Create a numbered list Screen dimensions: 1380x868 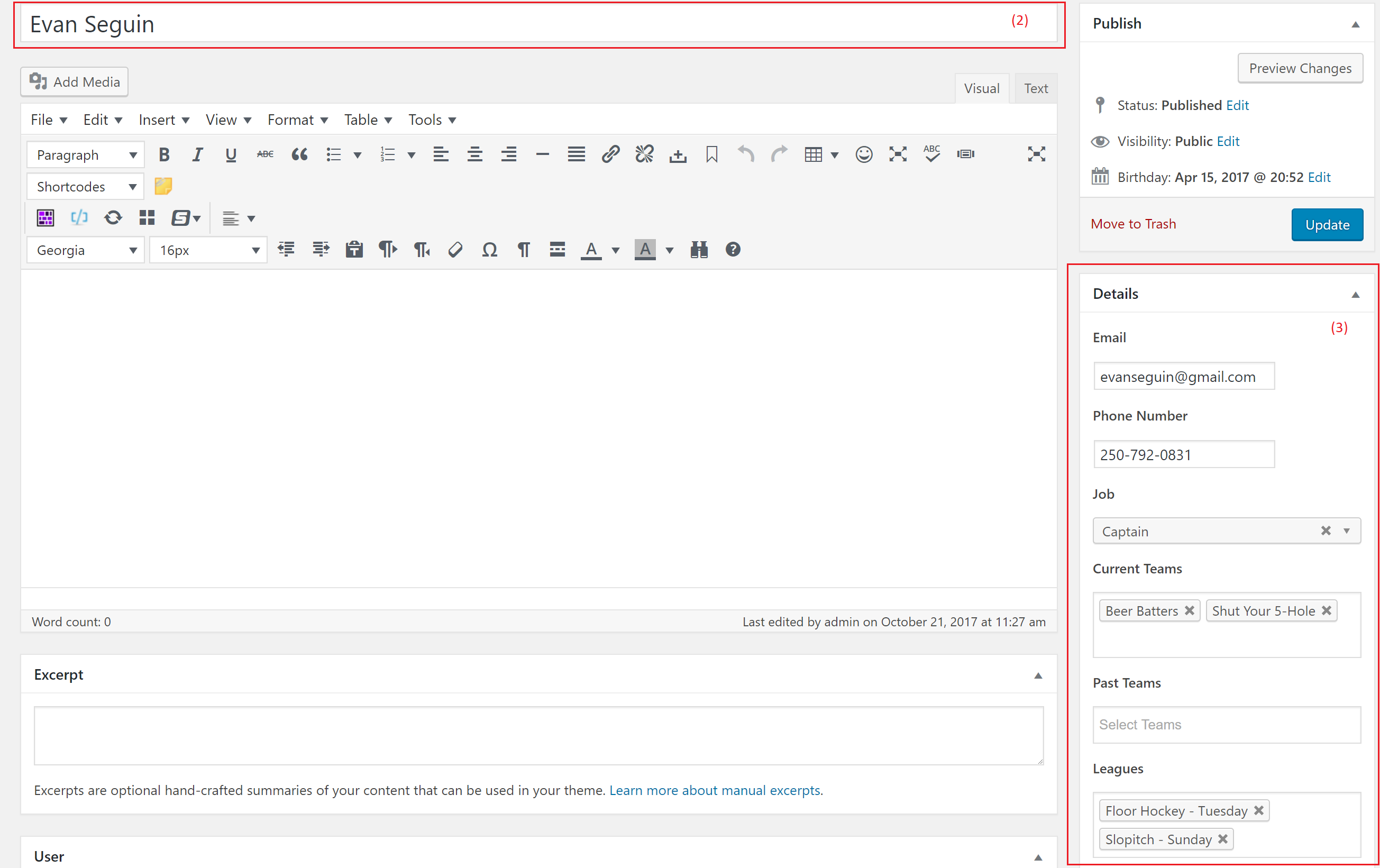point(387,154)
